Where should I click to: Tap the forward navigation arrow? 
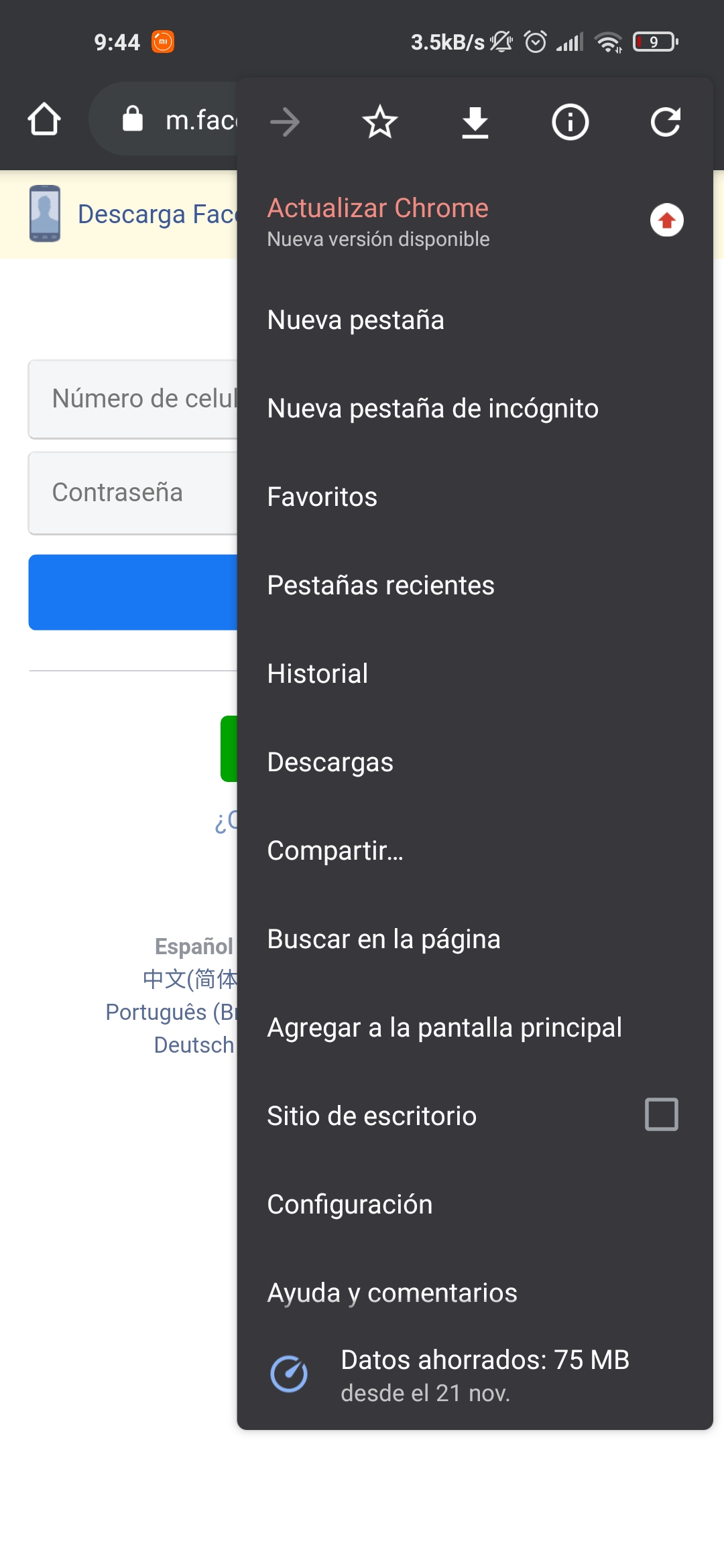point(285,122)
